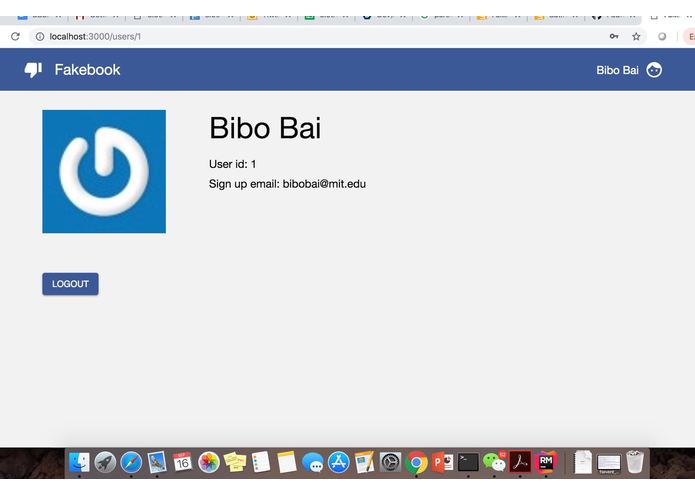695x494 pixels.
Task: View site information icon beside localhost URL
Action: coord(40,36)
